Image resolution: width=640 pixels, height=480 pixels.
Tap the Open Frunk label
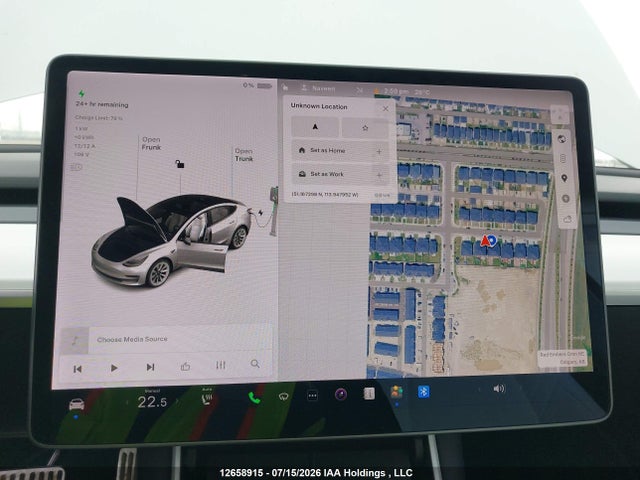click(151, 143)
